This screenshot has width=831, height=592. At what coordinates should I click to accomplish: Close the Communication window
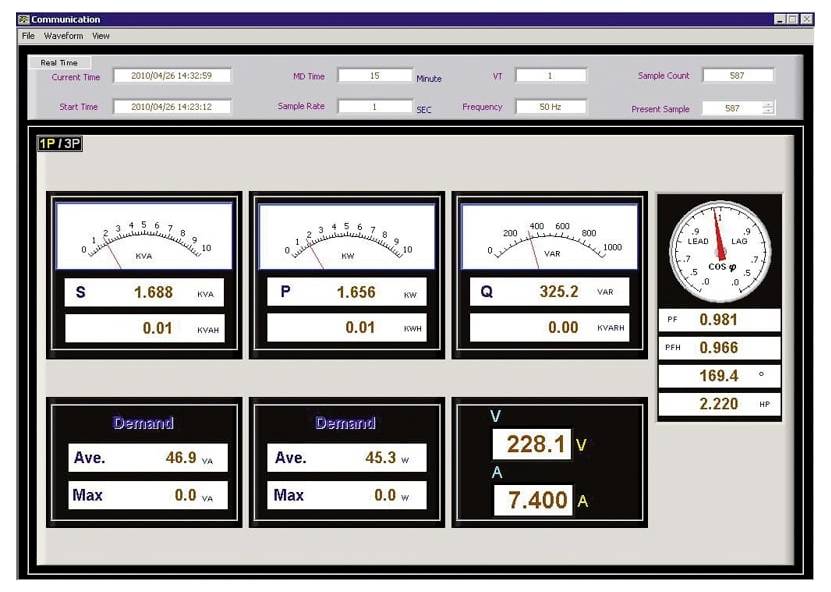807,20
